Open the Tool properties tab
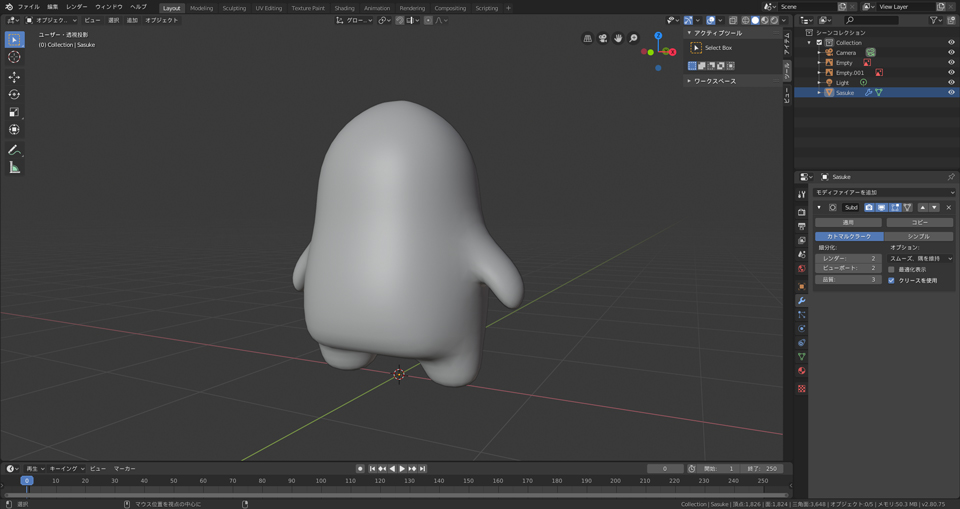Viewport: 960px width, 509px height. [x=801, y=194]
